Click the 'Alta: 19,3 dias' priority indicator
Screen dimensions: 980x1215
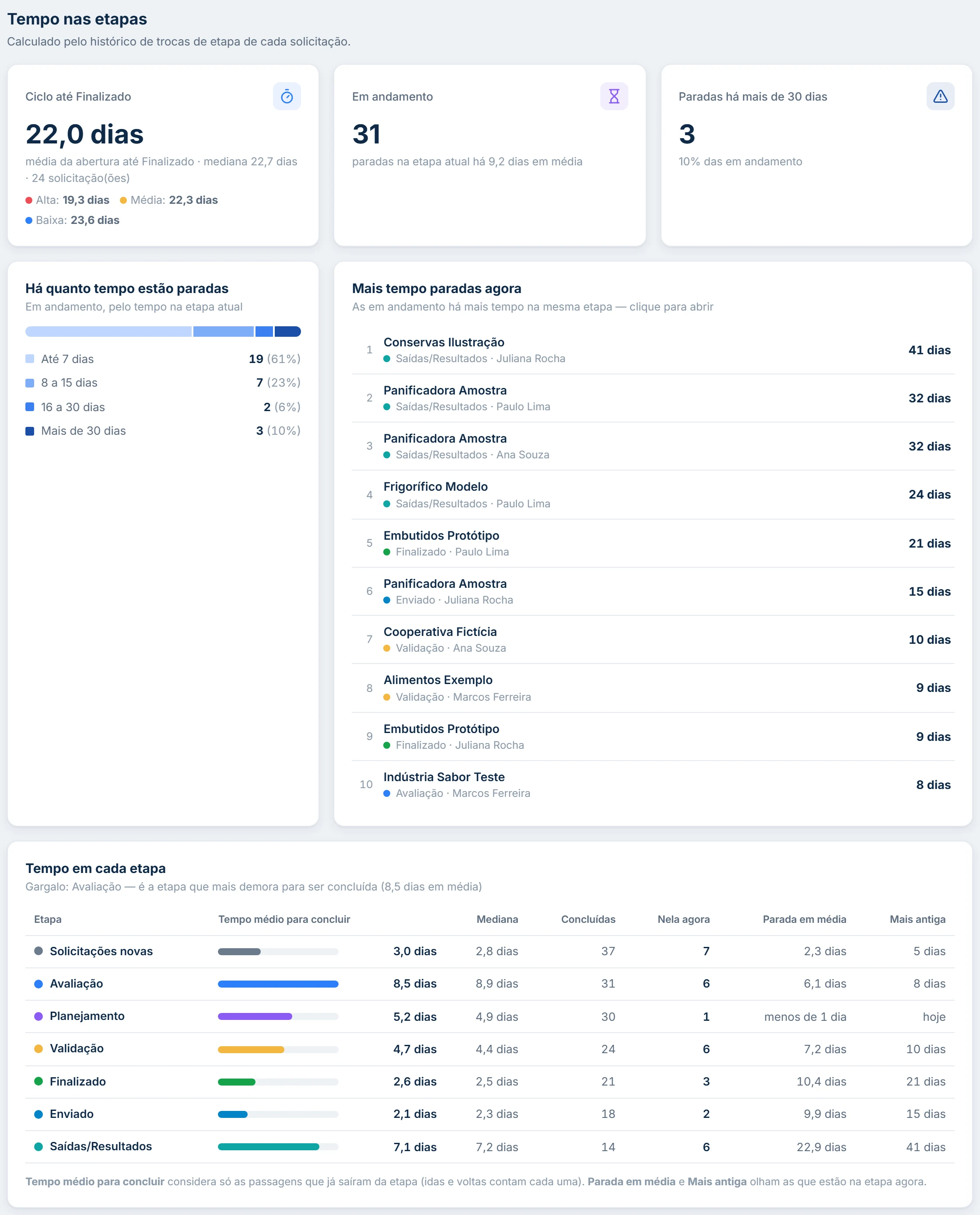pos(67,200)
